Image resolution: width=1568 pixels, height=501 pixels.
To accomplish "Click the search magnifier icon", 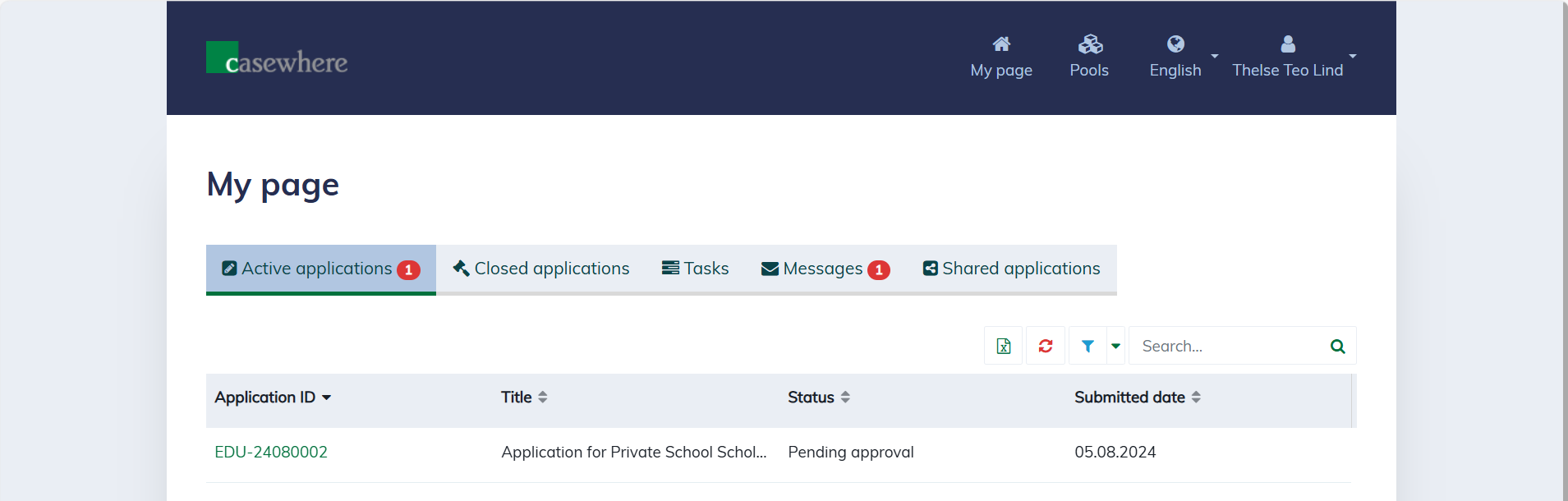I will 1337,346.
